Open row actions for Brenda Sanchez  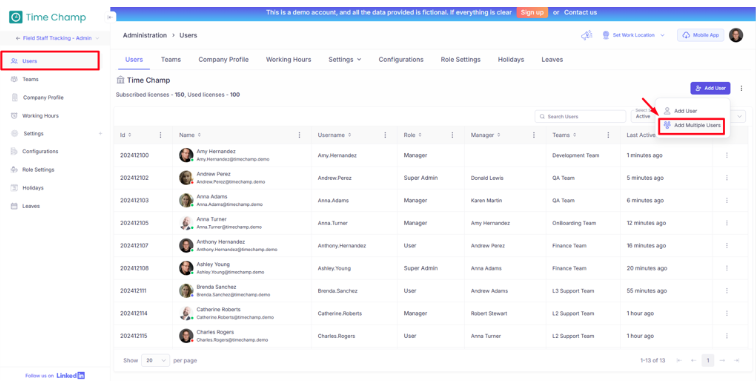(727, 291)
